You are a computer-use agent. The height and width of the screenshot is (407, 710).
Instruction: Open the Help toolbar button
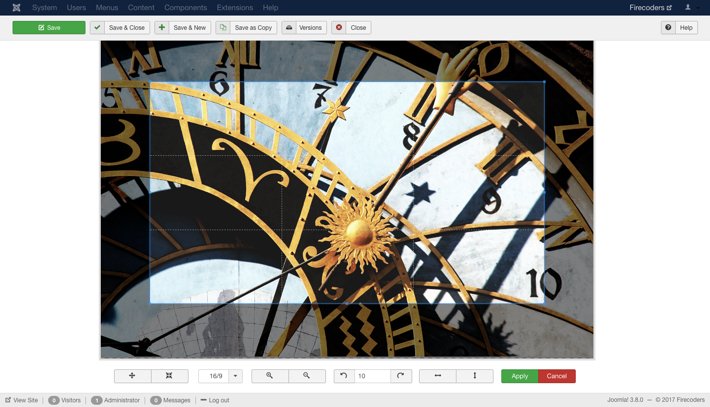(679, 28)
